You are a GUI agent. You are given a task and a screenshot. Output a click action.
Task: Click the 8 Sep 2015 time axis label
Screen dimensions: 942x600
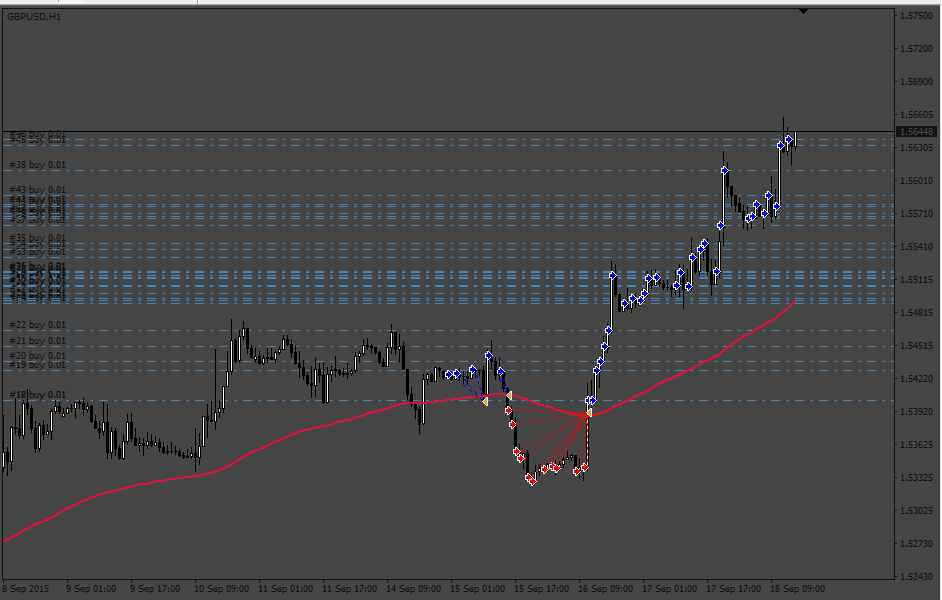pos(26,589)
